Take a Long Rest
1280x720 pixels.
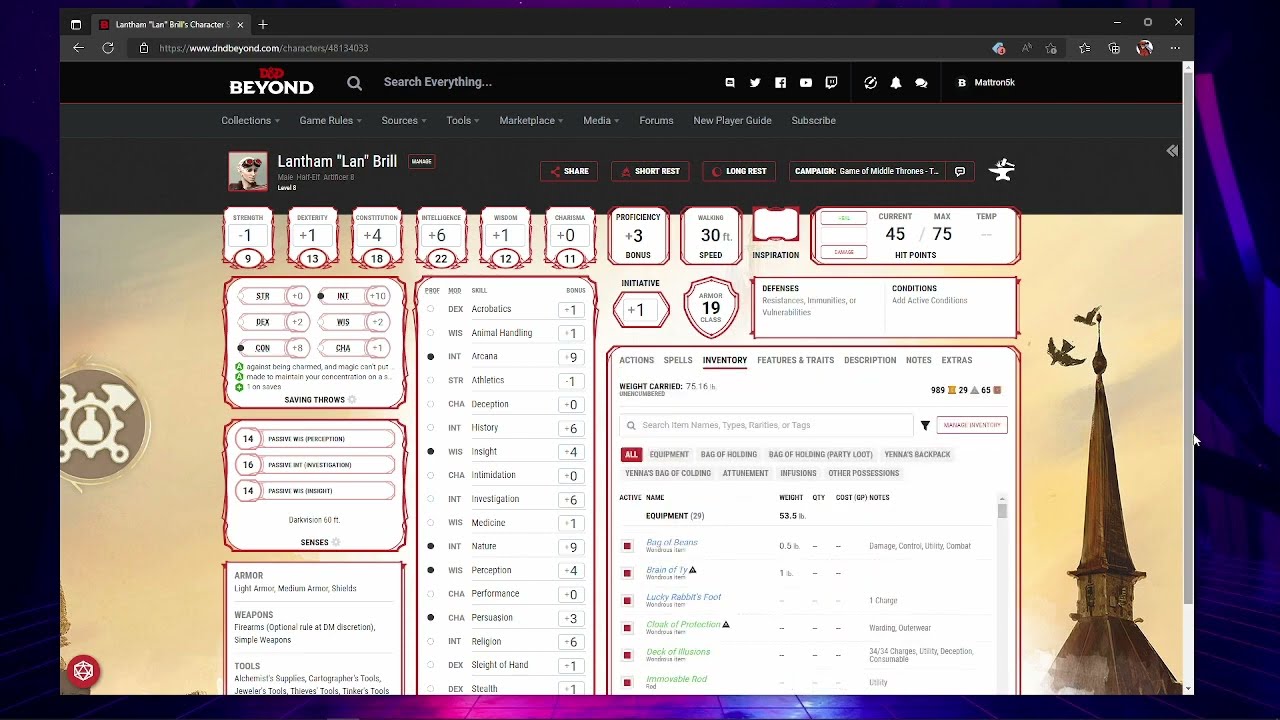coord(739,171)
